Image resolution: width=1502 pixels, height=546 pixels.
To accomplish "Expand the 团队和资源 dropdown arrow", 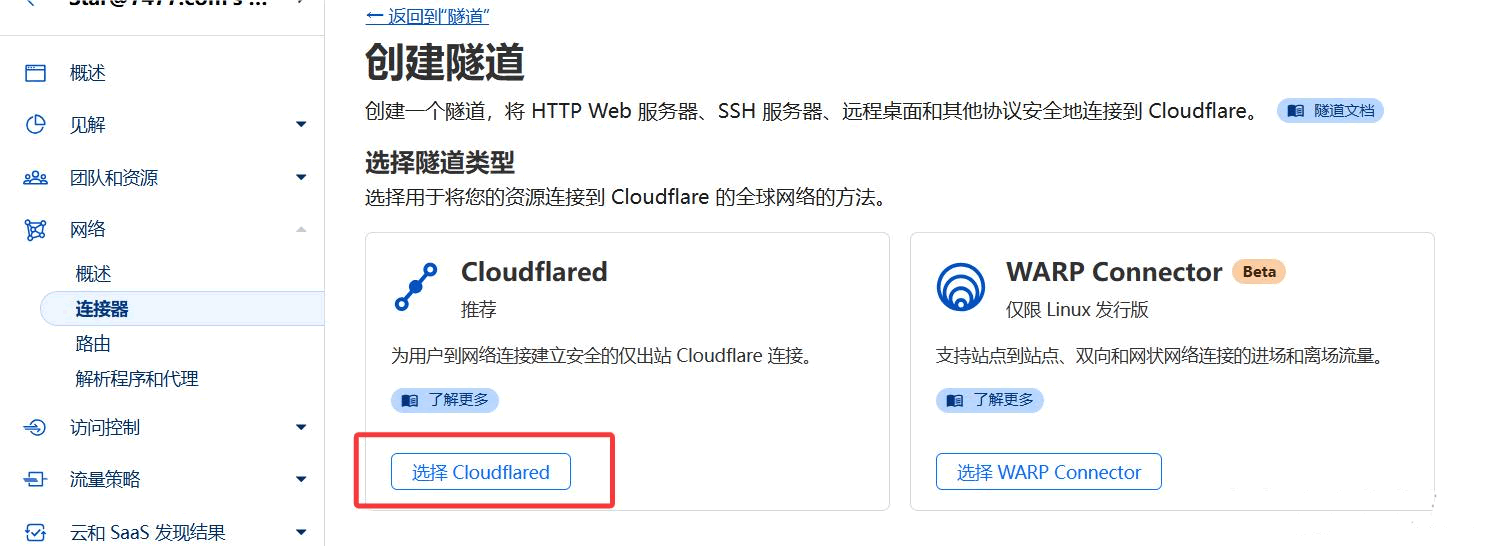I will 301,178.
